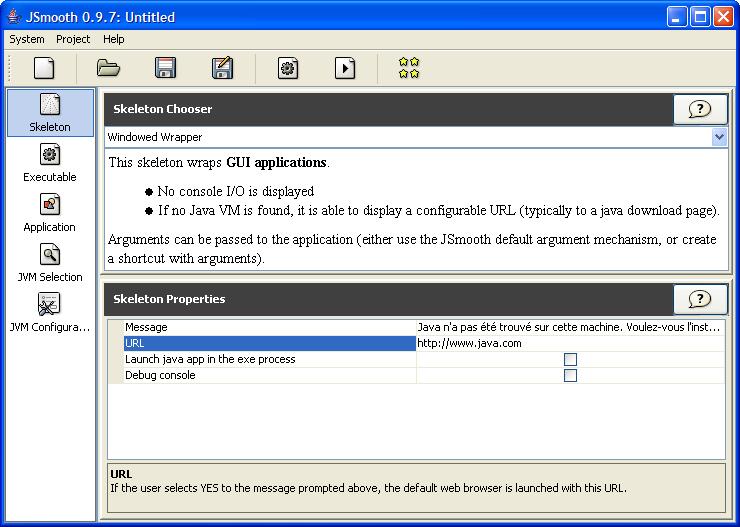Open the JVM Configuration panel
Screen dimensions: 740x527
pyautogui.click(x=50, y=312)
